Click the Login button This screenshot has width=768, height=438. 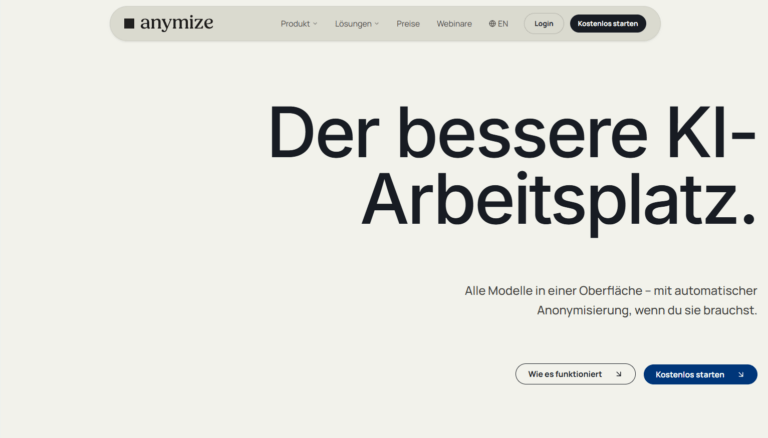[x=544, y=24]
